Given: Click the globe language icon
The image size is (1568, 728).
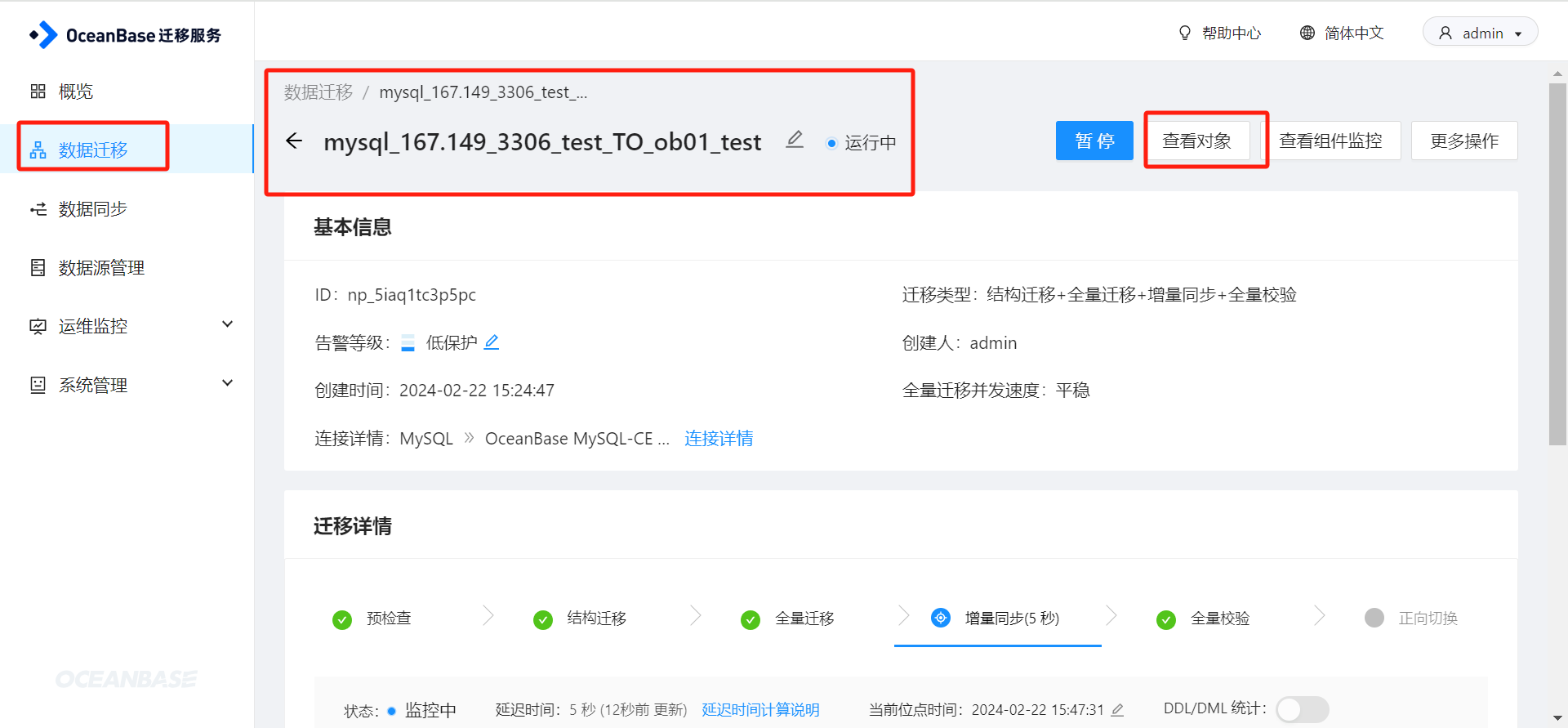Looking at the screenshot, I should point(1307,33).
